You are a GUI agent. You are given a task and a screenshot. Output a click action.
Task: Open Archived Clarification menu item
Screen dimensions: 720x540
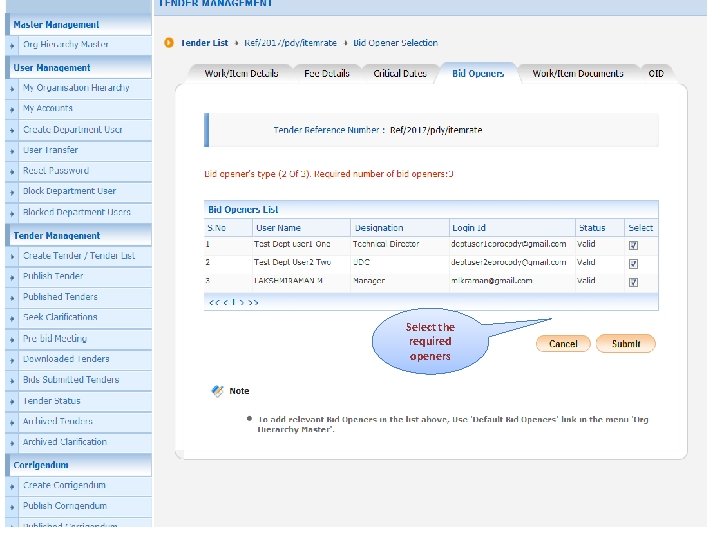65,442
